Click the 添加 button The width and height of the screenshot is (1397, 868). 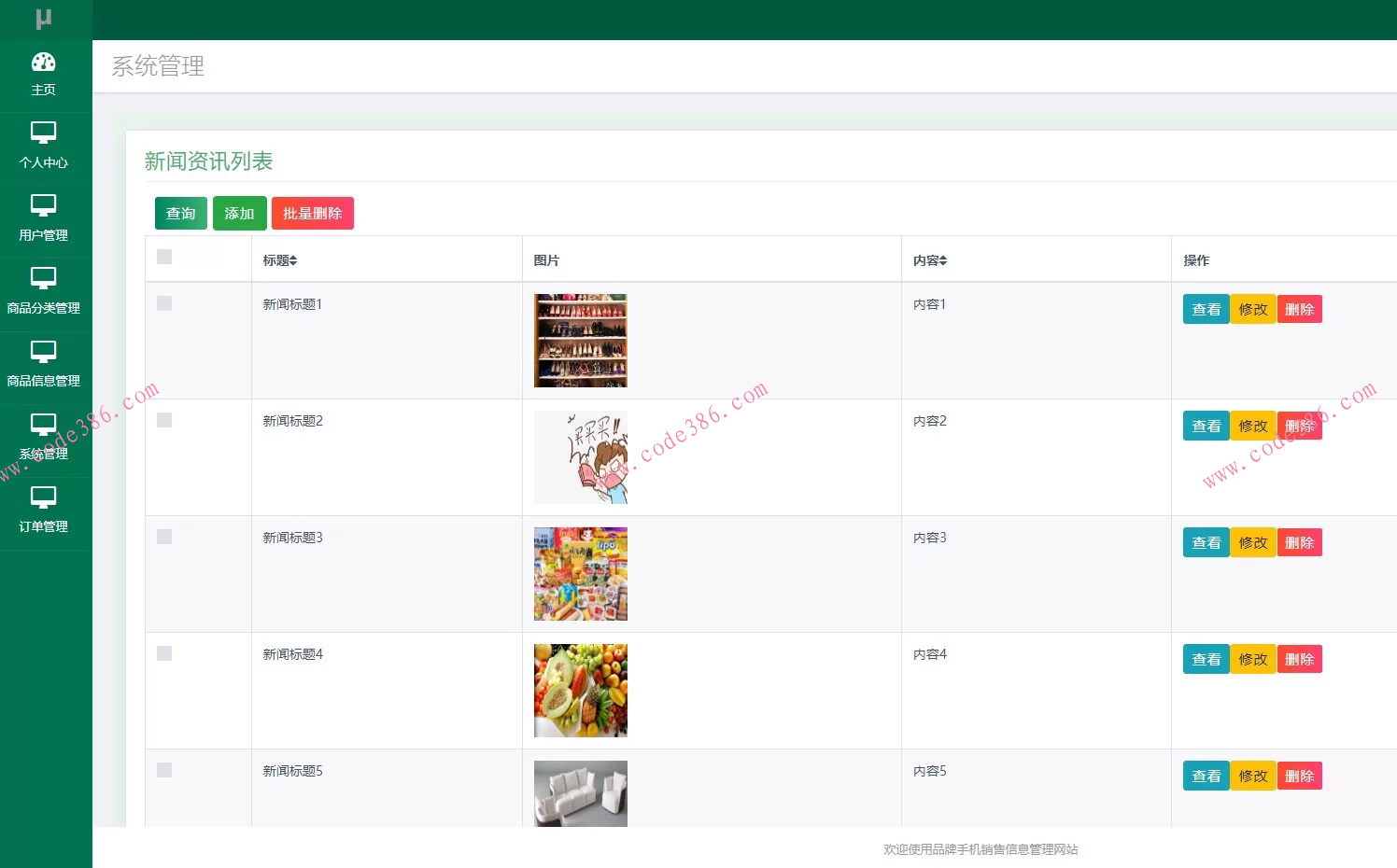(240, 213)
